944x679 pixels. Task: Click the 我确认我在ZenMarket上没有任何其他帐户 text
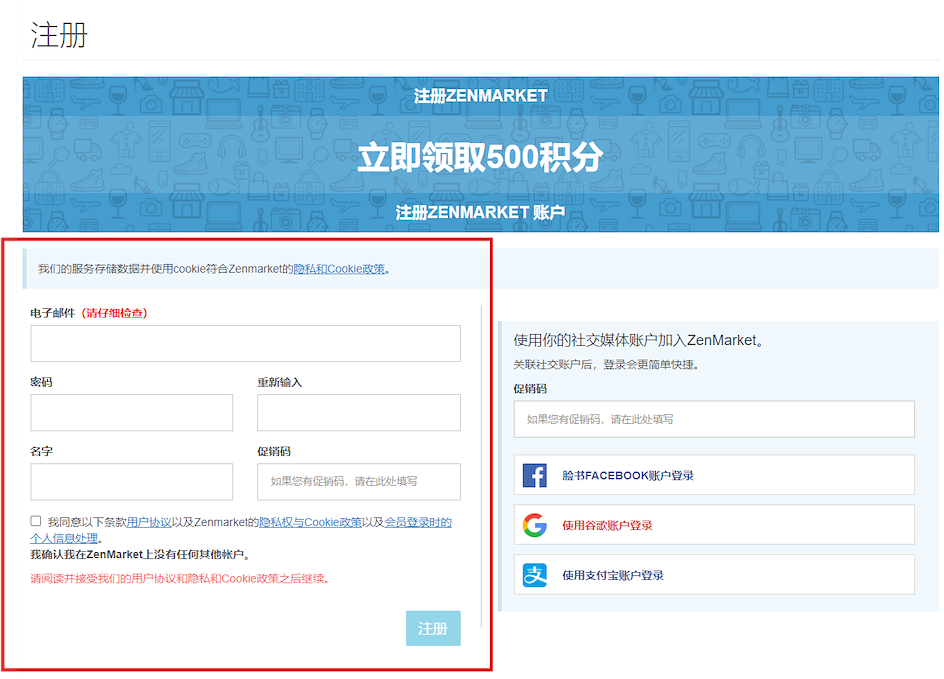140,554
